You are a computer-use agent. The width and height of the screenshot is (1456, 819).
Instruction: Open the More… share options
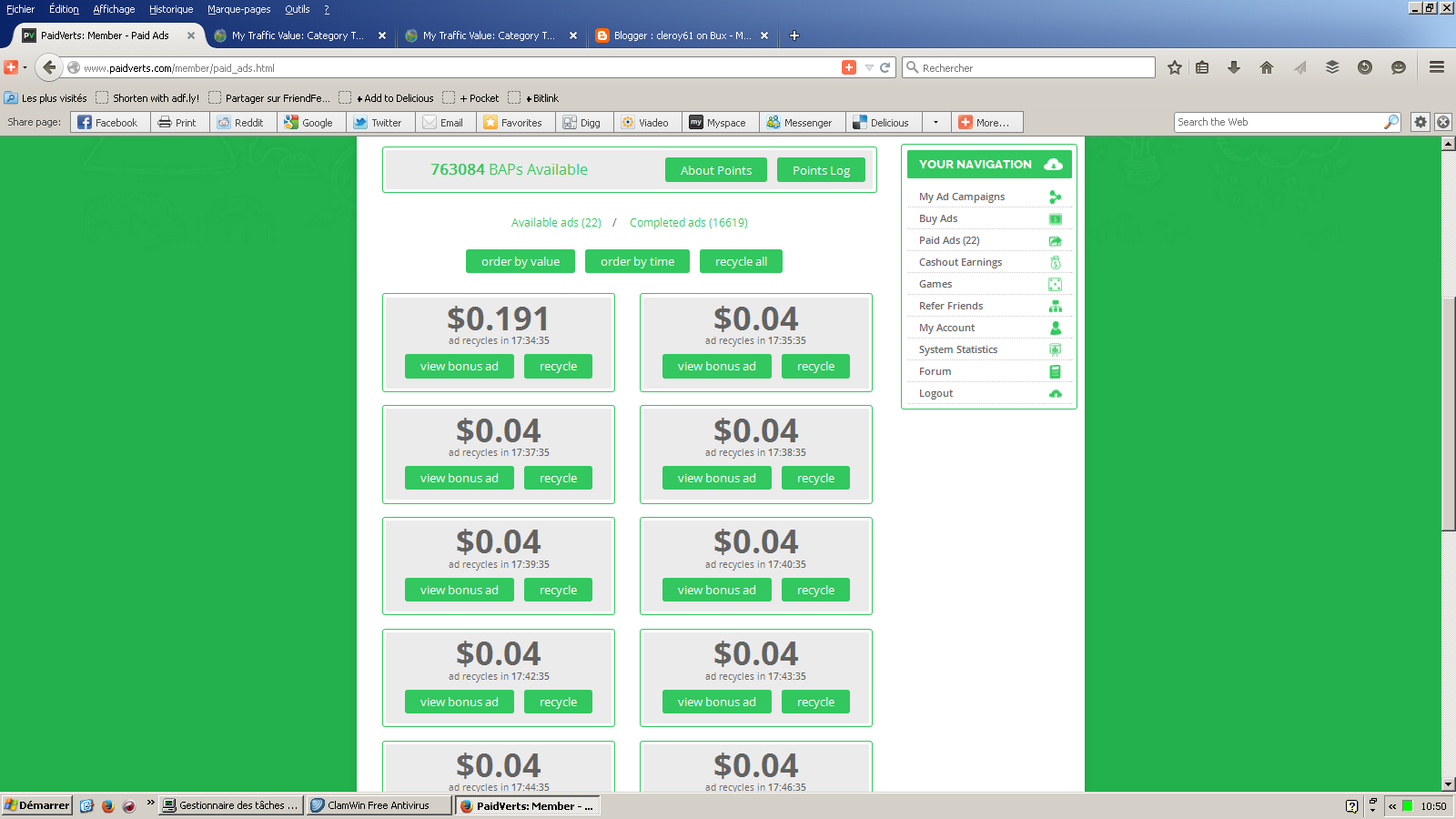tap(986, 122)
